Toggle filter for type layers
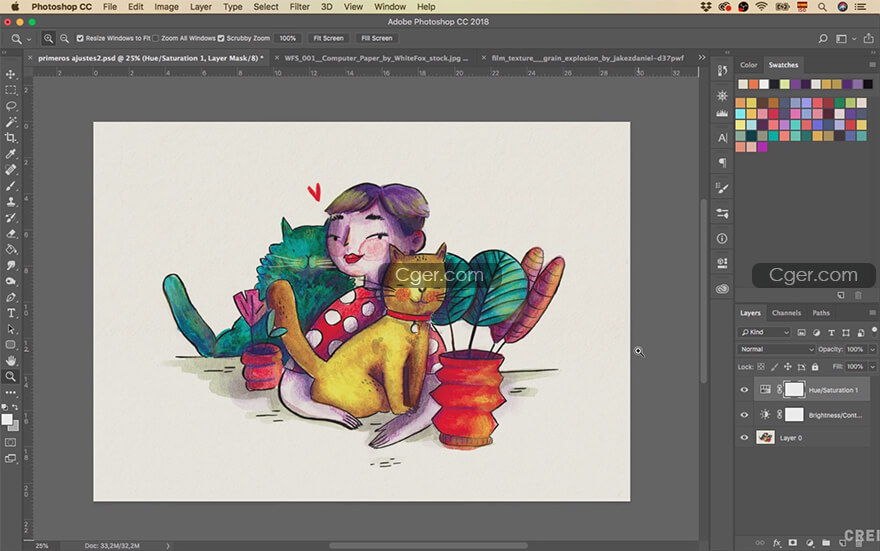This screenshot has height=551, width=880. pyautogui.click(x=831, y=332)
